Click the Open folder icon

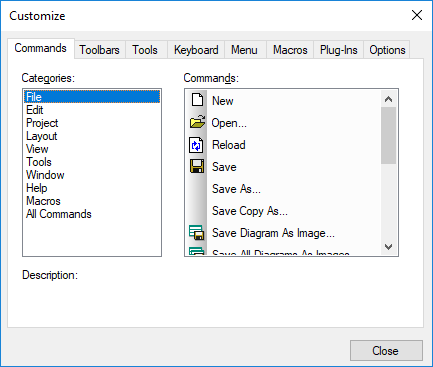197,122
